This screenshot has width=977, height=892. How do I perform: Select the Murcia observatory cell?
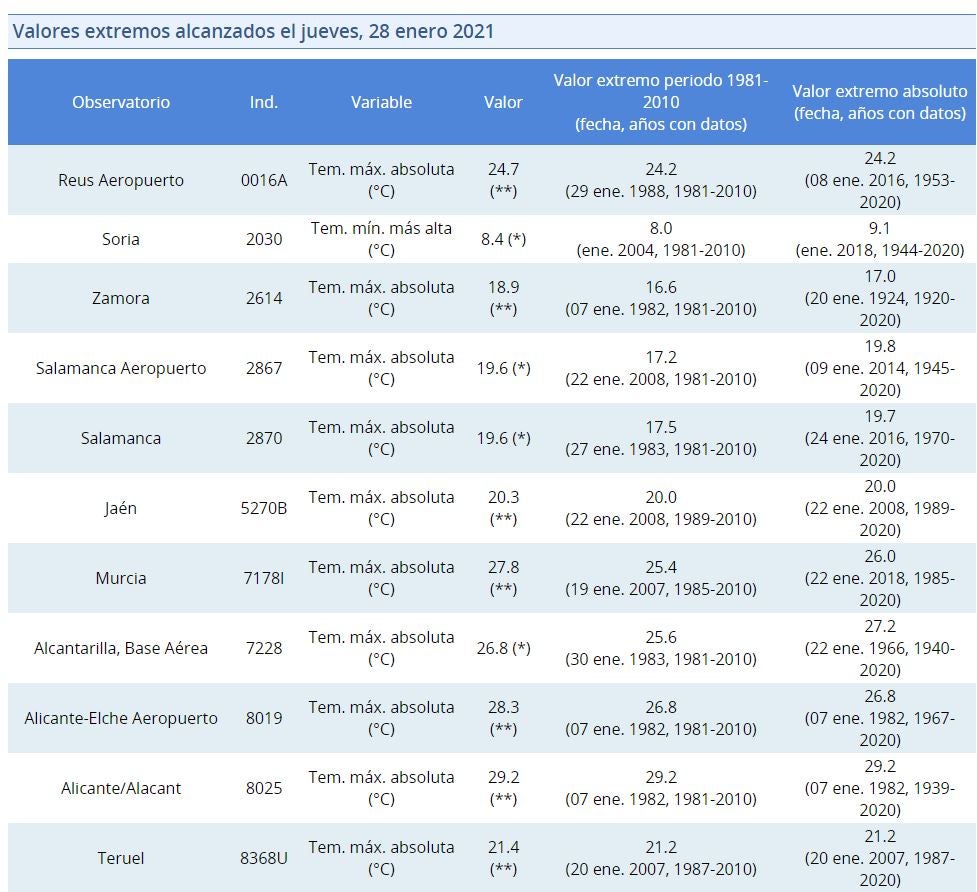[x=121, y=578]
